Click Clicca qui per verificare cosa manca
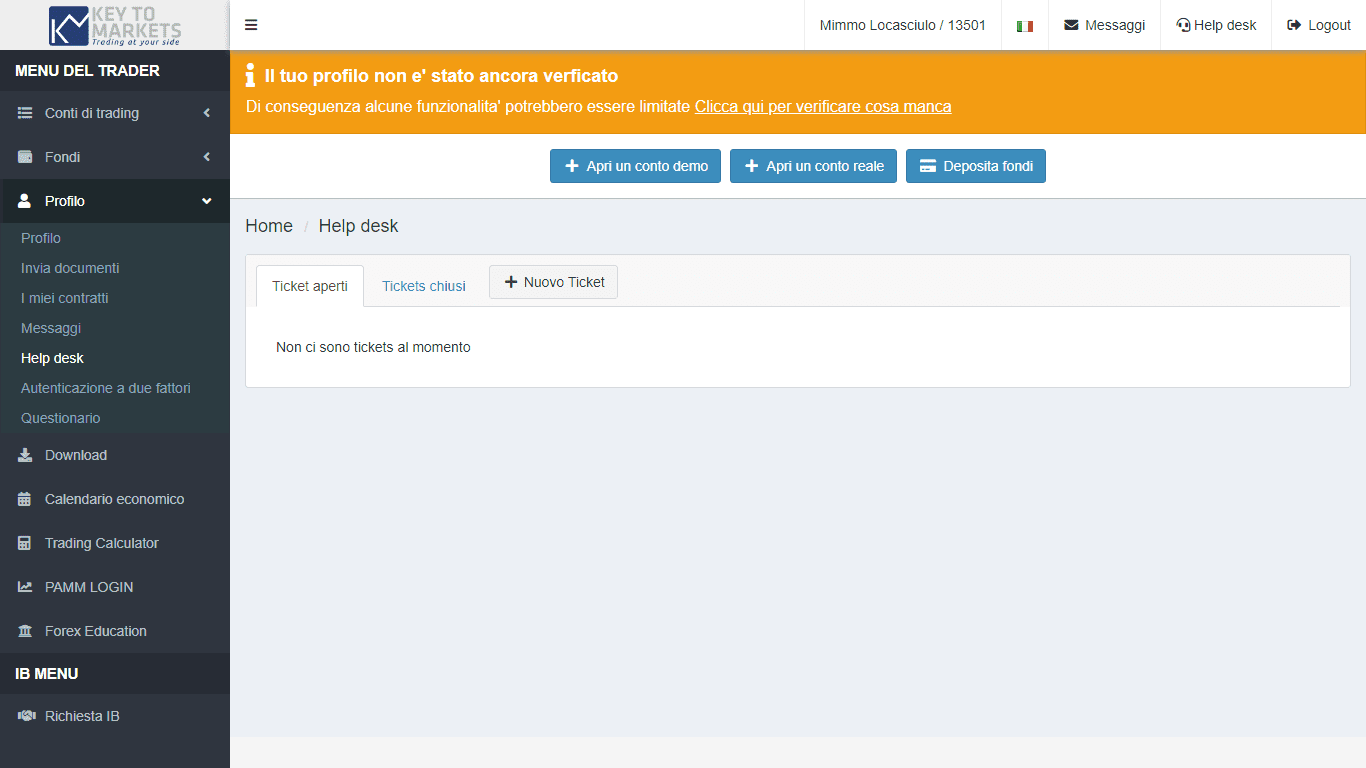The height and width of the screenshot is (768, 1366). click(x=822, y=106)
